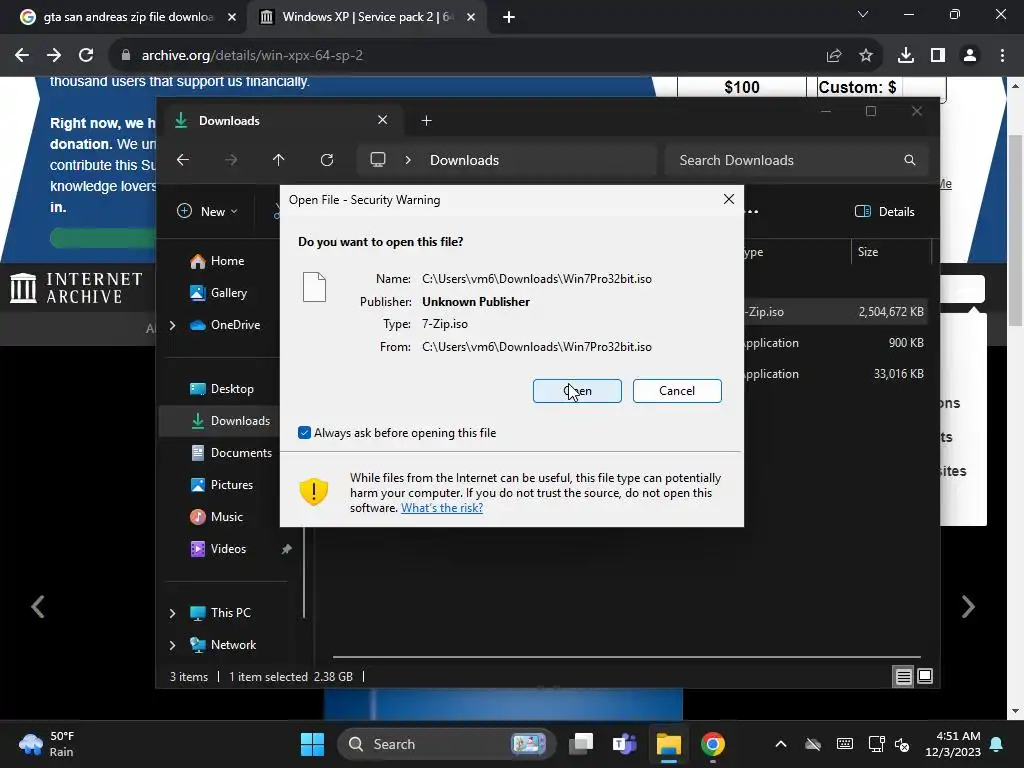Switch to the Windows XP Service pack tab
This screenshot has width=1024, height=768.
pos(366,17)
